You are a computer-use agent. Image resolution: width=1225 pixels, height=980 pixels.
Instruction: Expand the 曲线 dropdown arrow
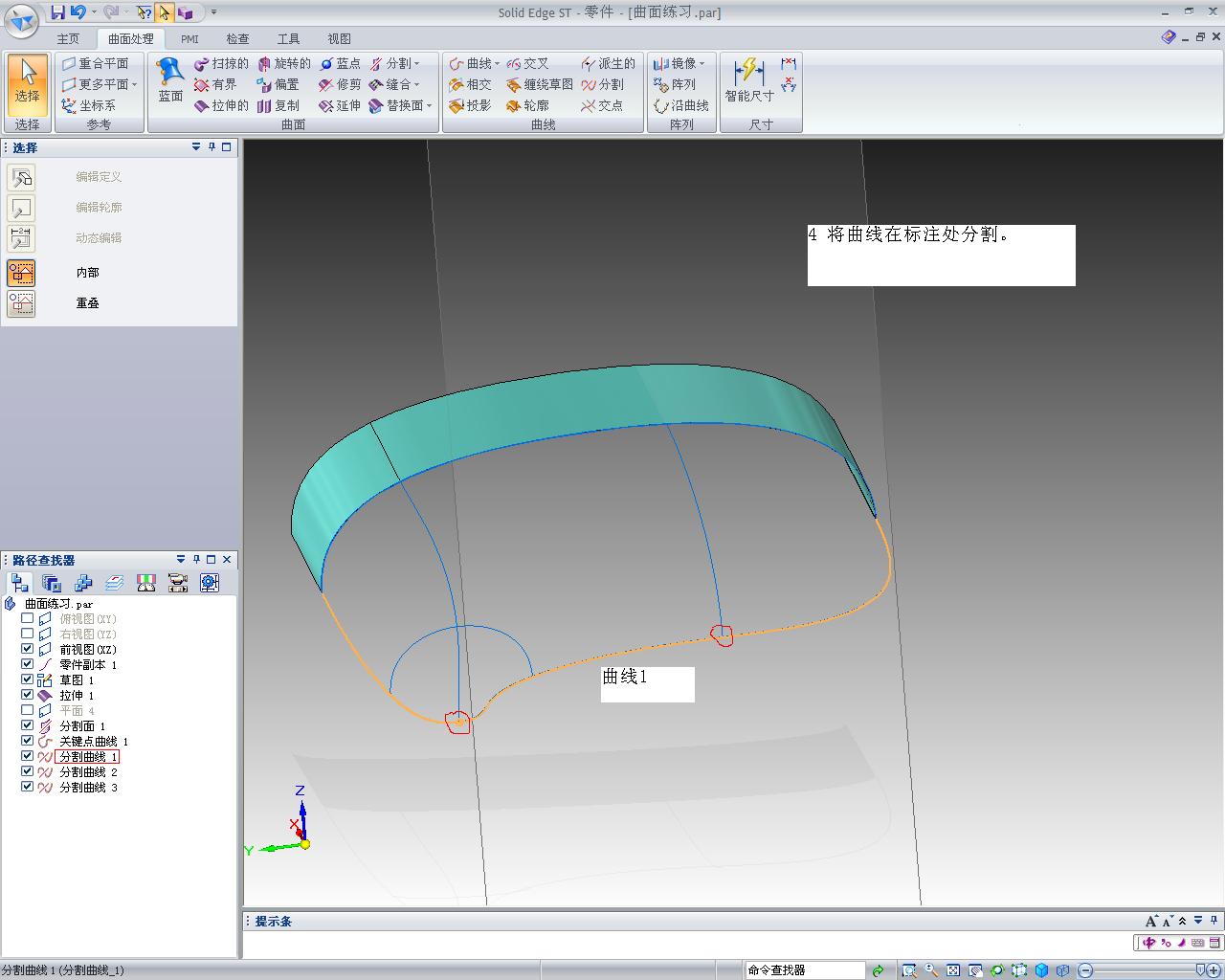point(498,63)
